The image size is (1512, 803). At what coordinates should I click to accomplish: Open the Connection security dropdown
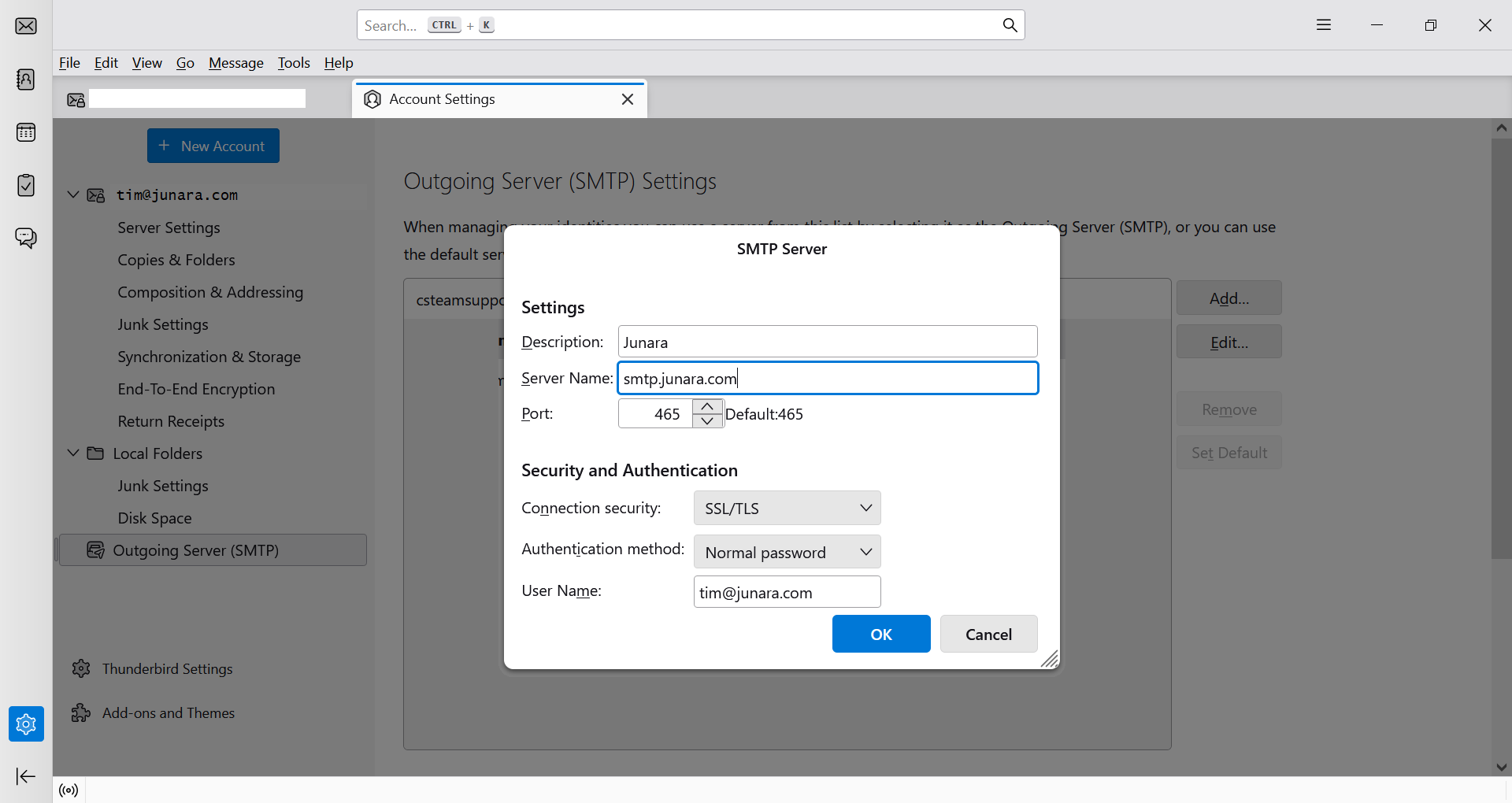coord(787,508)
